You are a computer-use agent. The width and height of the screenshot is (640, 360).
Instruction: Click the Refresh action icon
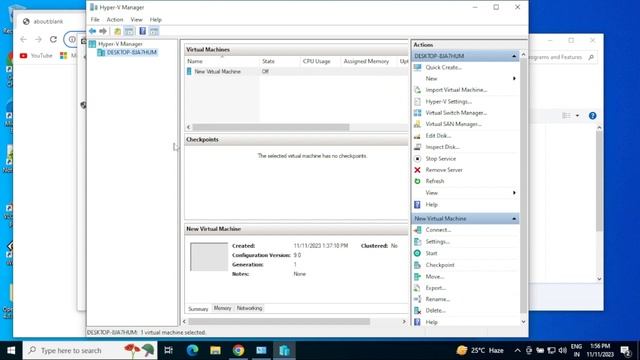[417, 181]
